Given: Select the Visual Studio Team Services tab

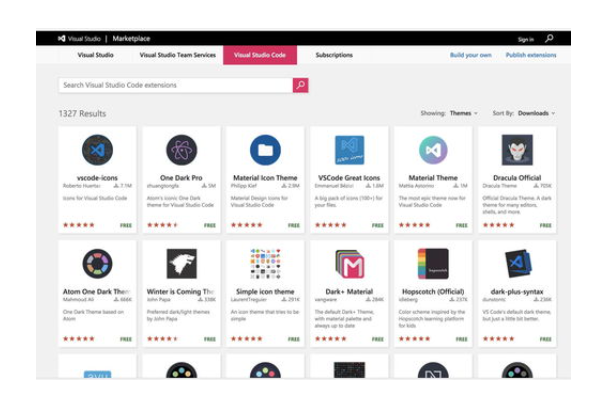Looking at the screenshot, I should point(178,55).
